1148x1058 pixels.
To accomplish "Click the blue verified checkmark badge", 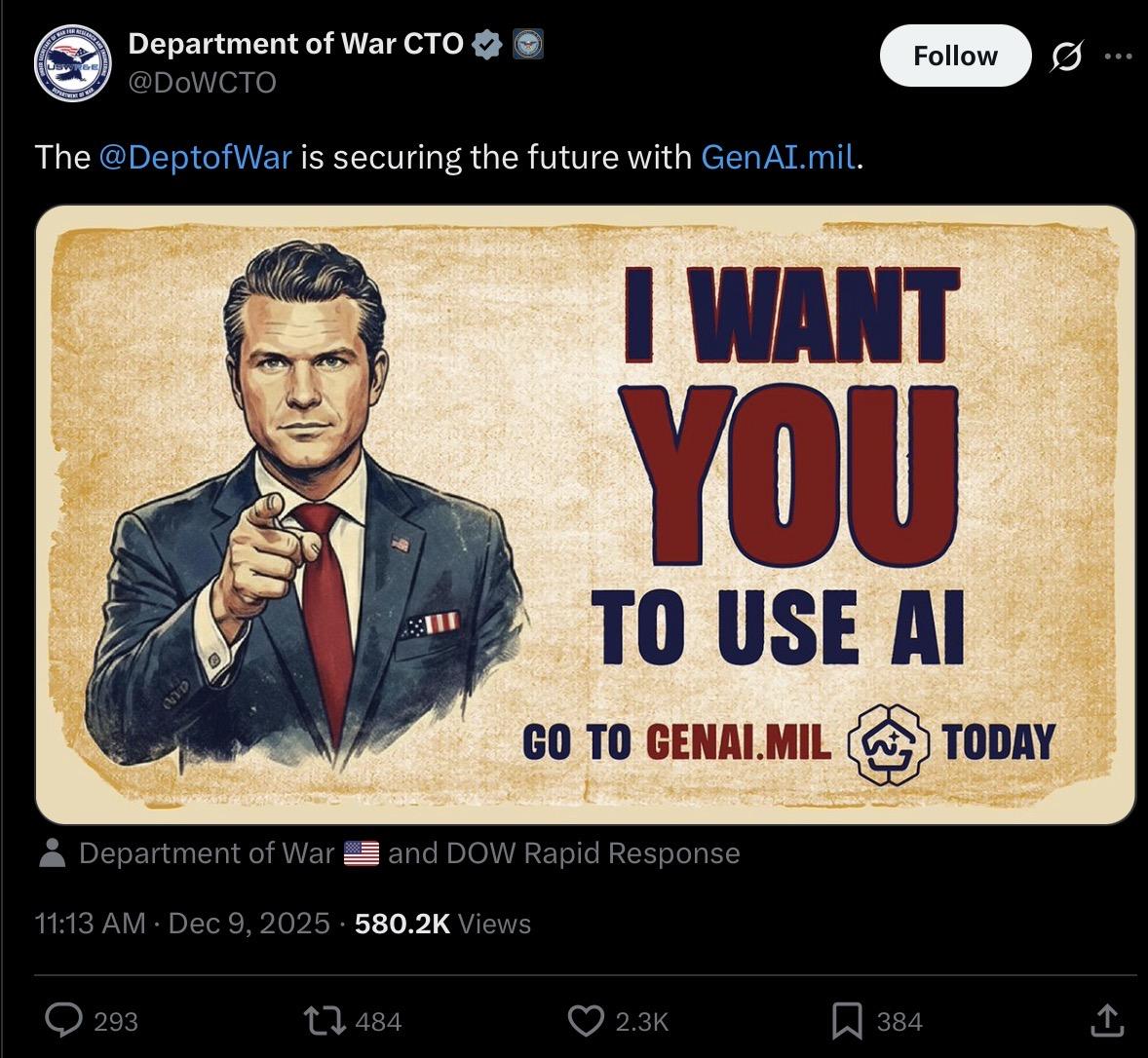I will coord(486,44).
